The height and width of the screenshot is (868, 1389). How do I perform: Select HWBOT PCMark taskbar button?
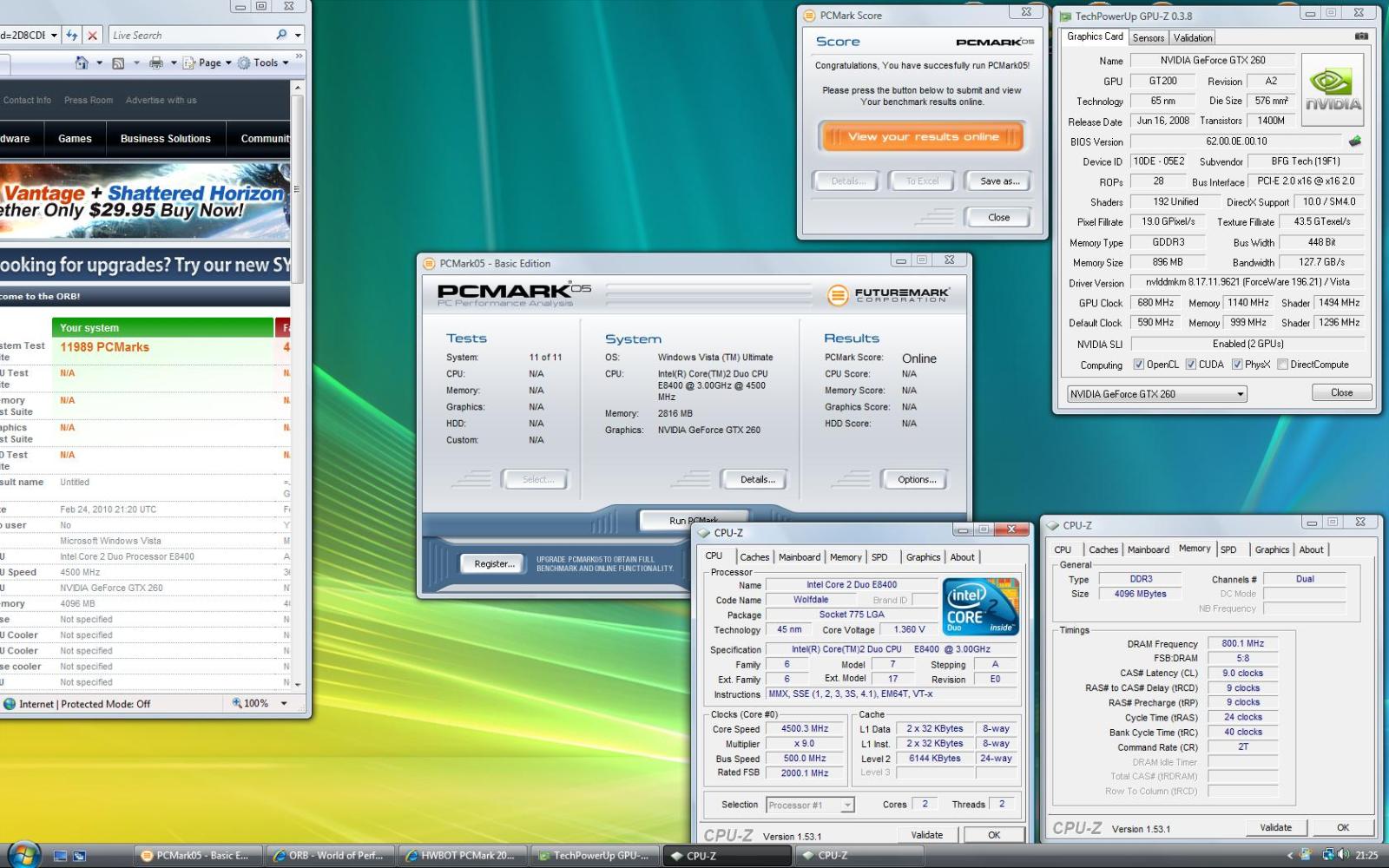click(462, 856)
